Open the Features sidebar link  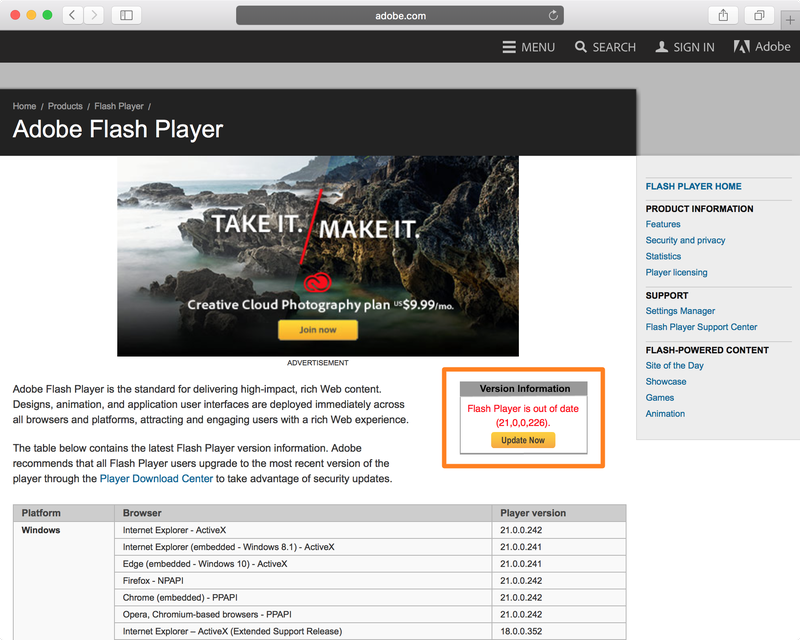(x=663, y=224)
